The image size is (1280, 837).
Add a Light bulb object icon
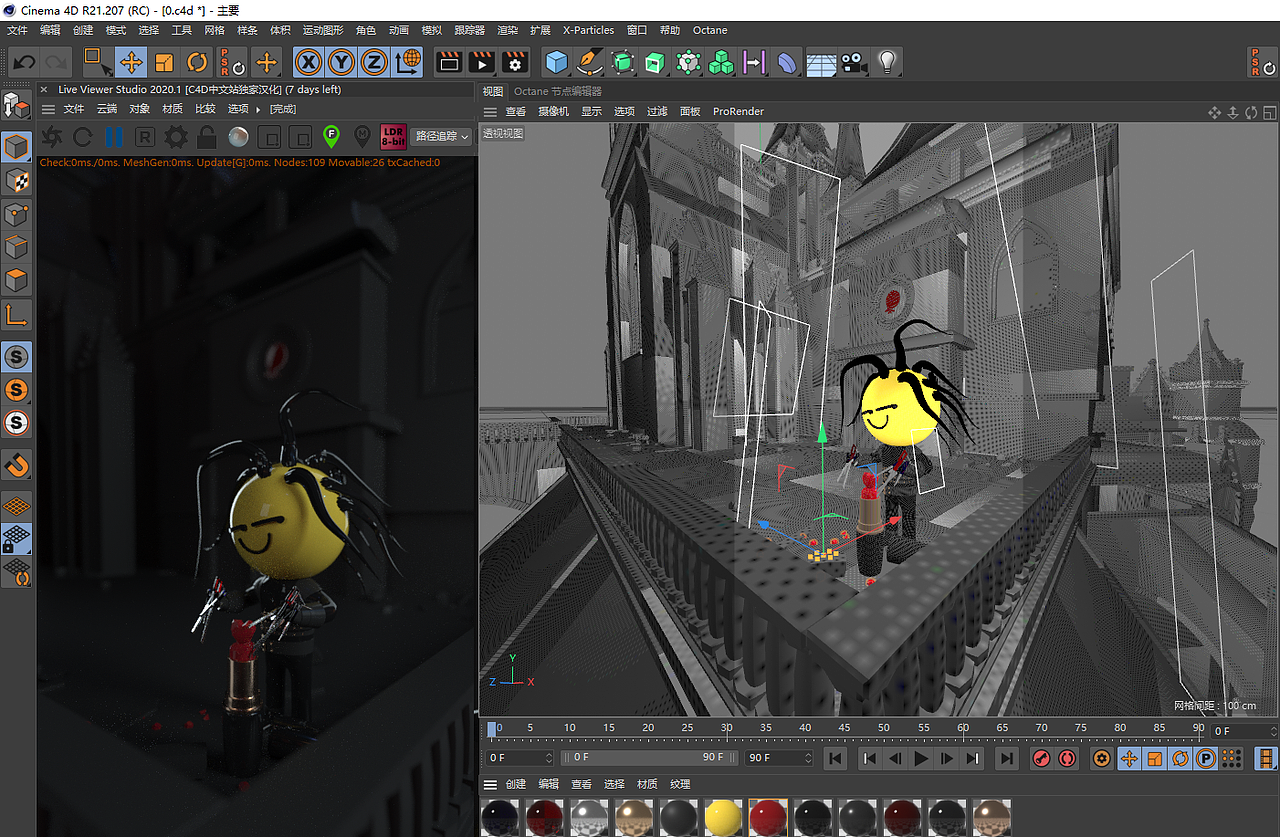tap(886, 62)
